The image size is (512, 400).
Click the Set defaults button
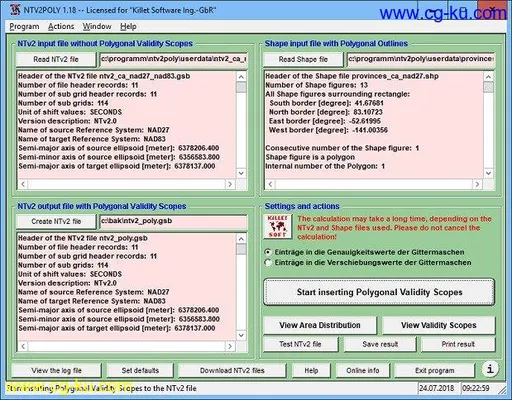coord(140,370)
